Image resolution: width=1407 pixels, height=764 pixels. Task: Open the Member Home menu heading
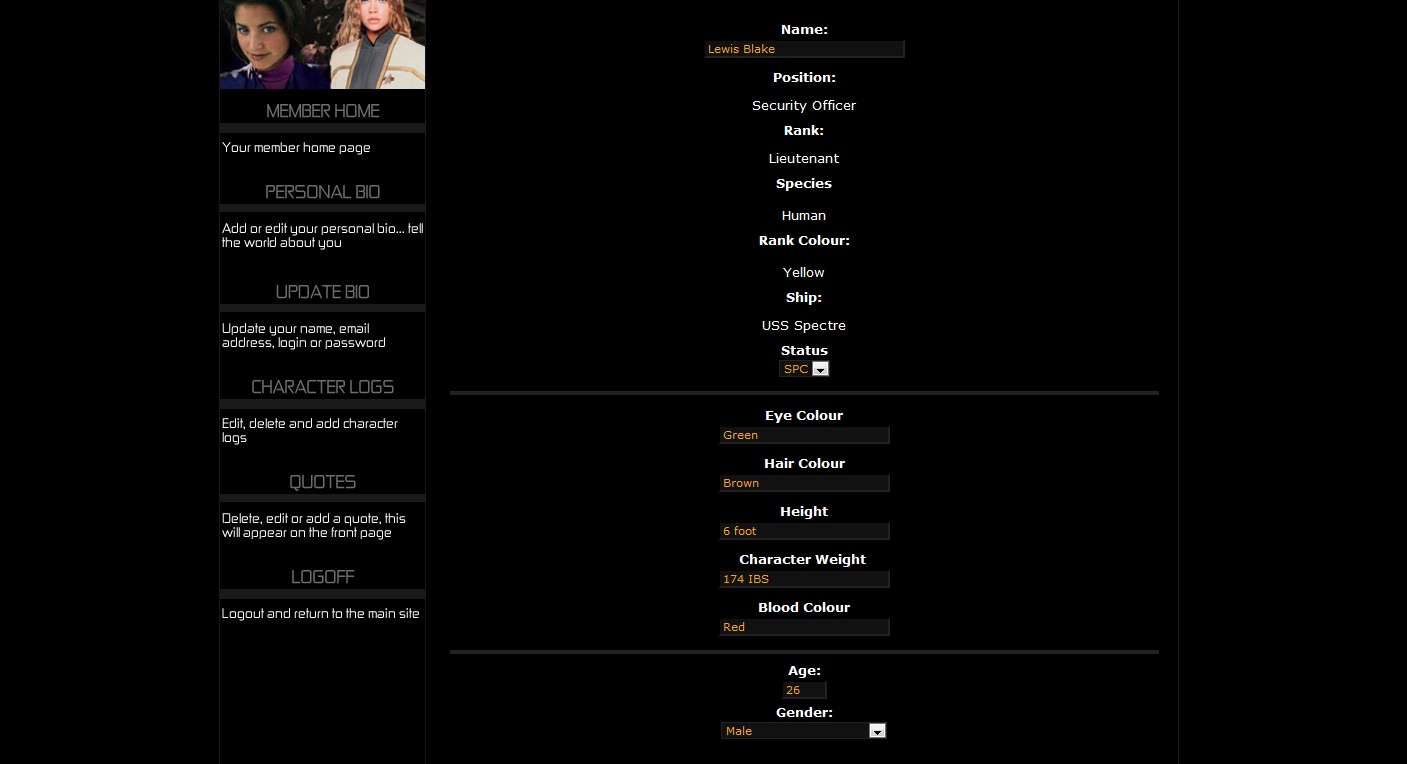(x=322, y=111)
